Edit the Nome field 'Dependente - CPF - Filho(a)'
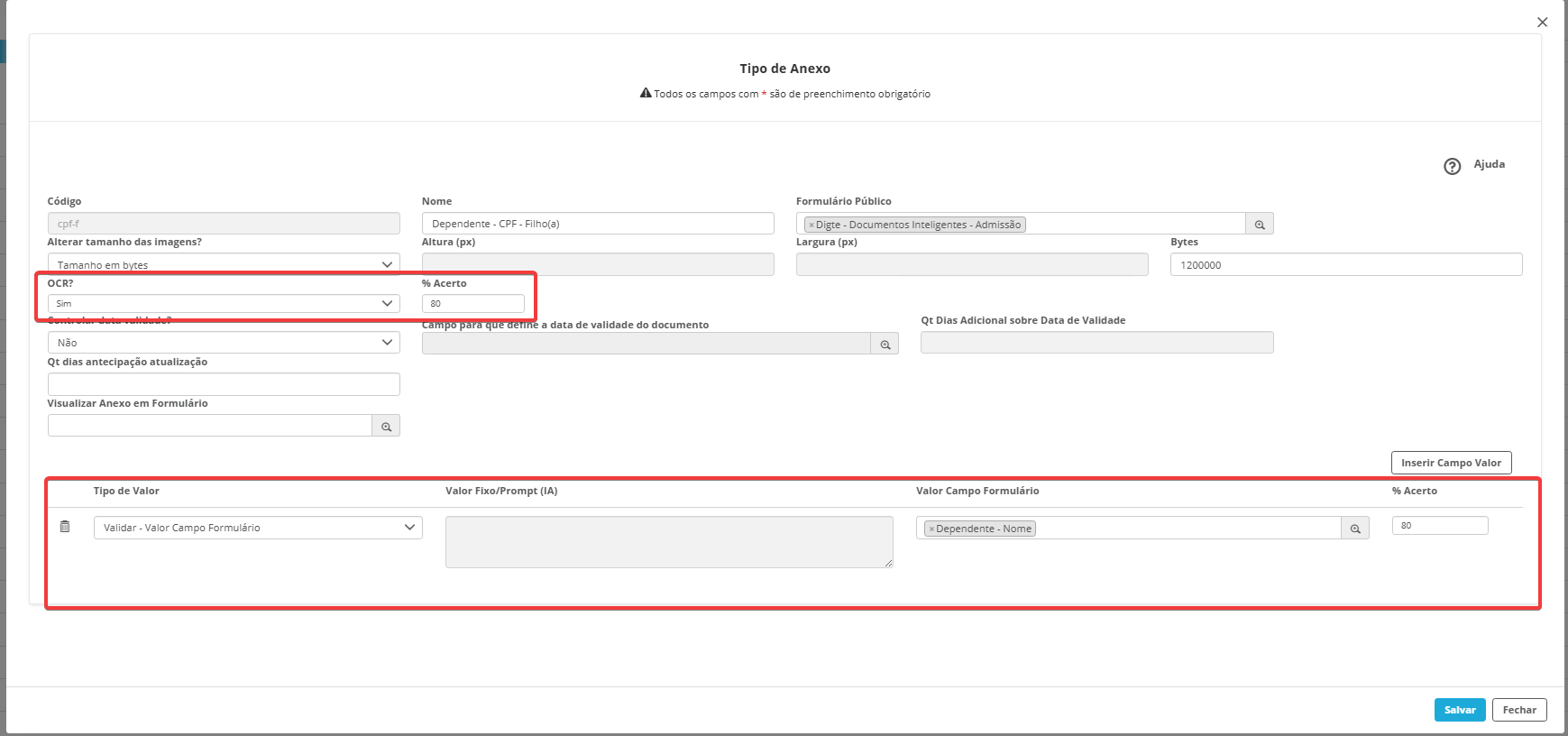This screenshot has height=736, width=1568. [x=598, y=224]
